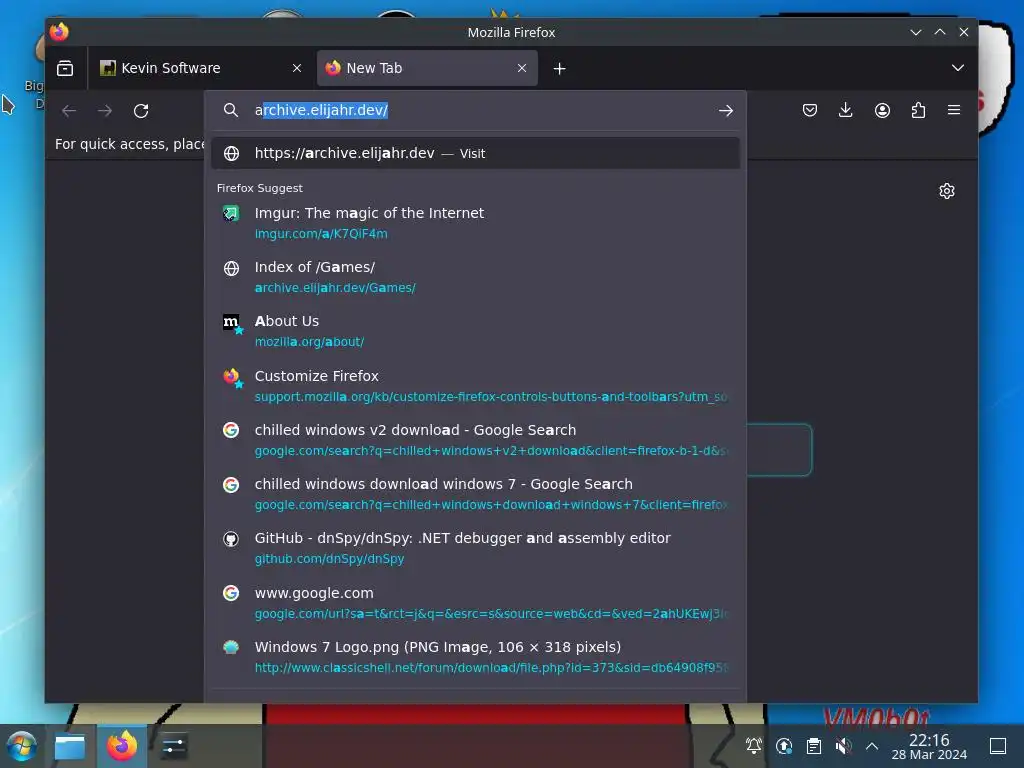Select GitHub dnSpy/dnSpy suggestion

(x=475, y=548)
